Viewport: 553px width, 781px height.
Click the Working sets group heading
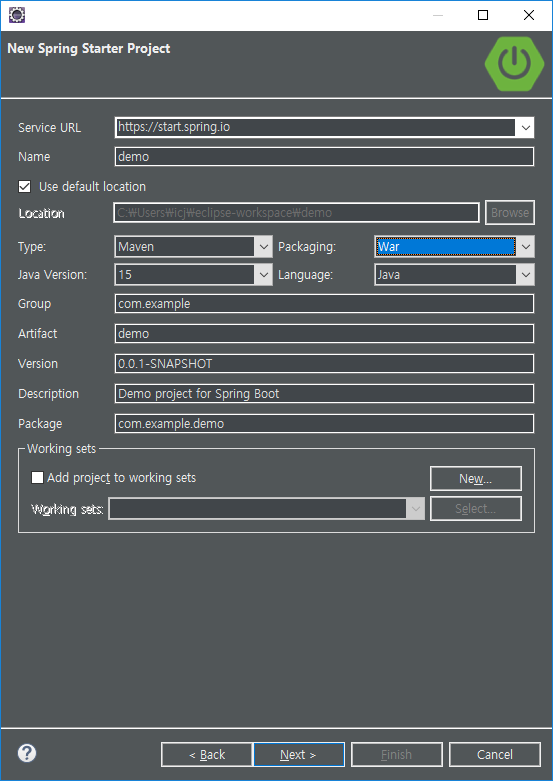[61, 449]
